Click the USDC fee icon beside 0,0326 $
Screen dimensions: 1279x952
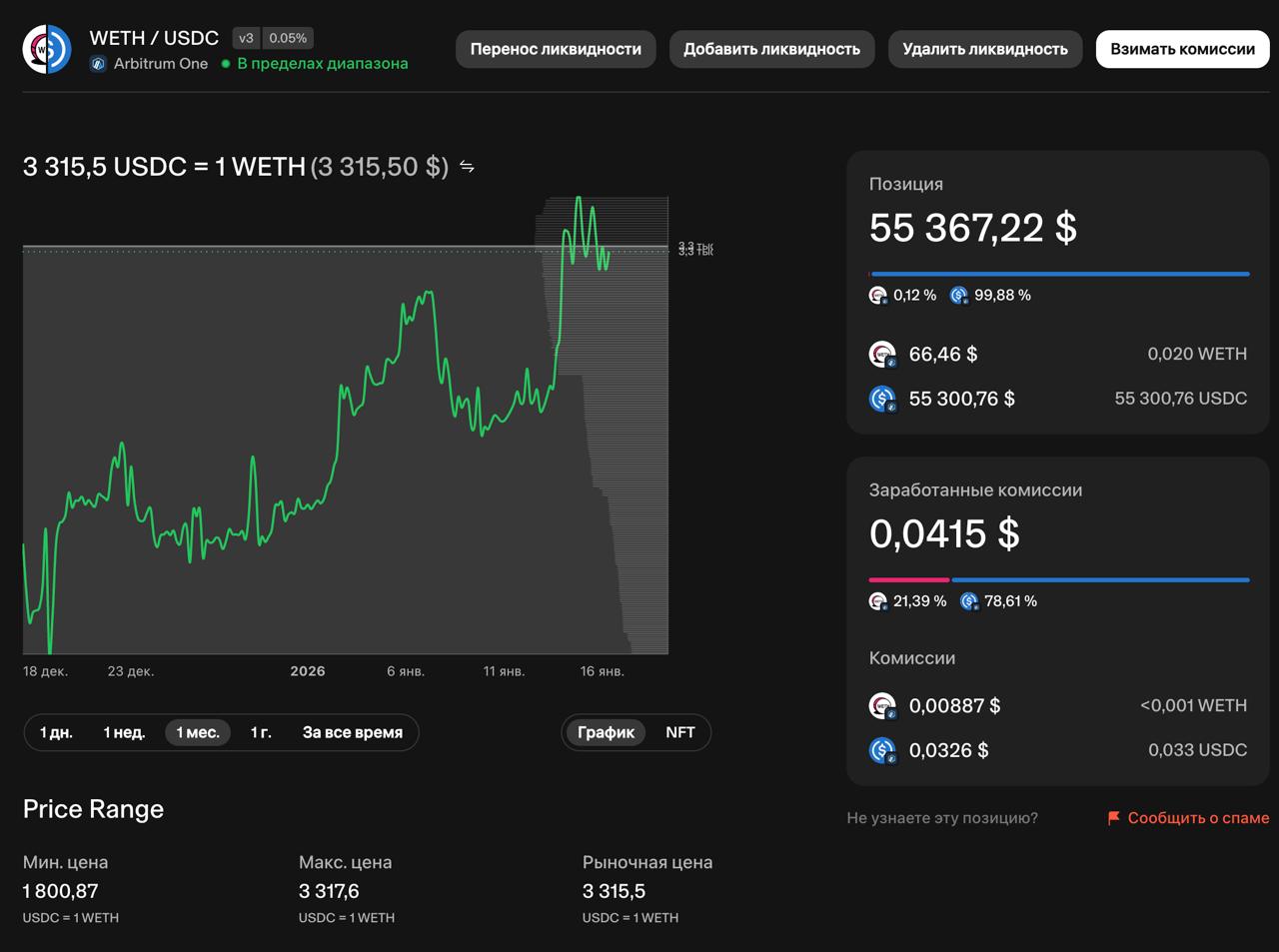(x=882, y=750)
